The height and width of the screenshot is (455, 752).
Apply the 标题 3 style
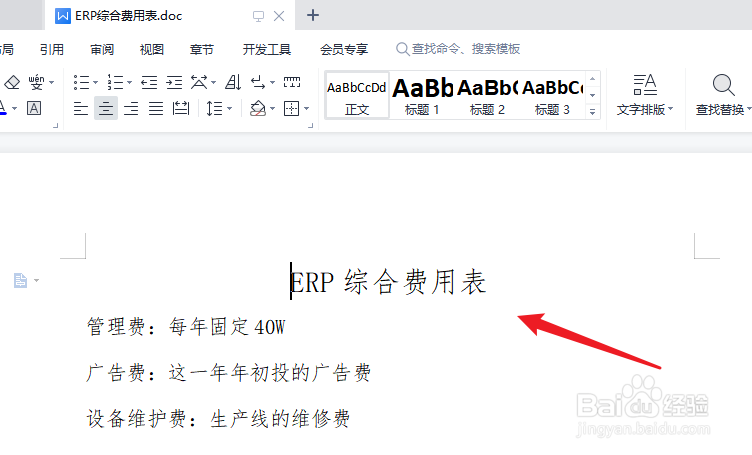click(x=552, y=95)
